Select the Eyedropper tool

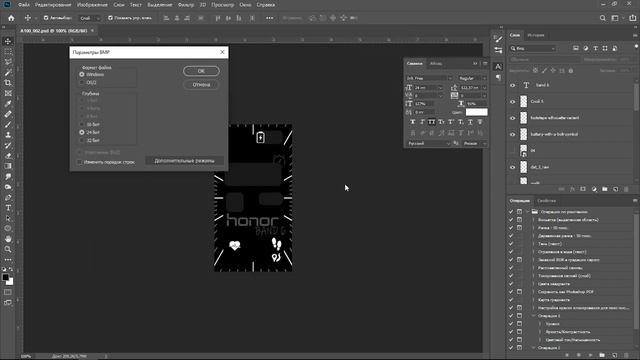pyautogui.click(x=8, y=104)
